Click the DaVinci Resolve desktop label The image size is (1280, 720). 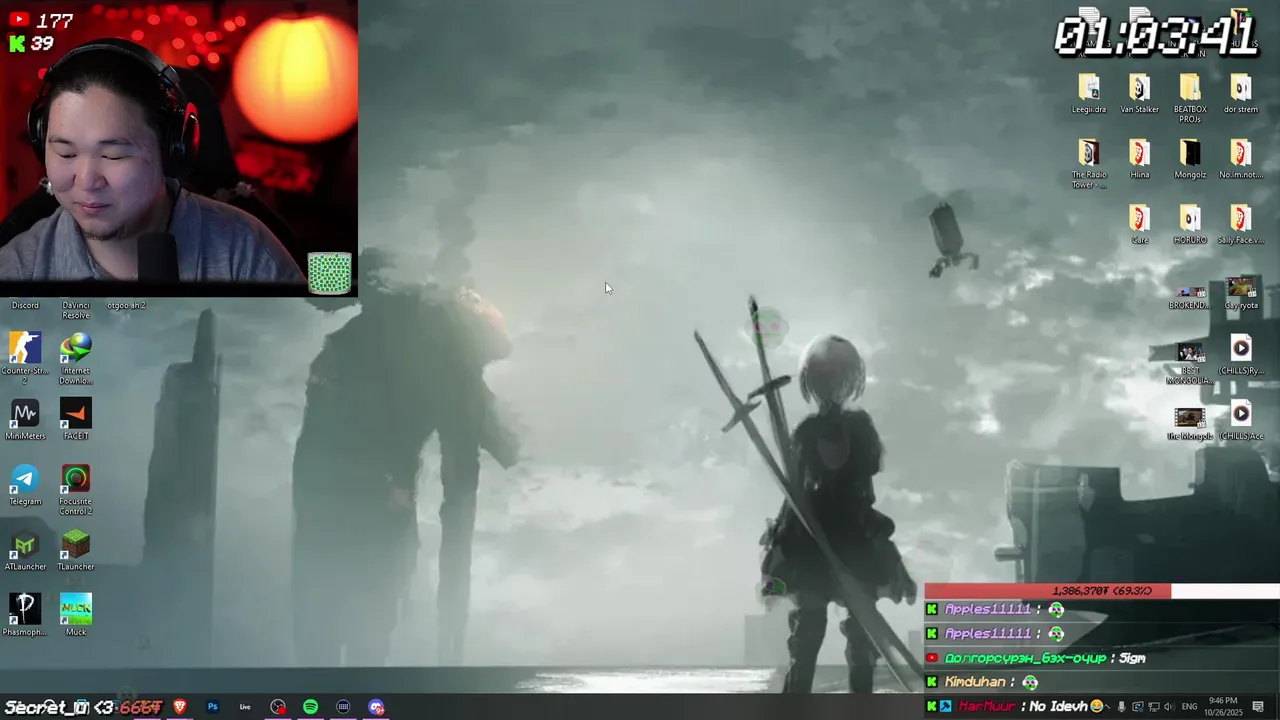pyautogui.click(x=76, y=310)
